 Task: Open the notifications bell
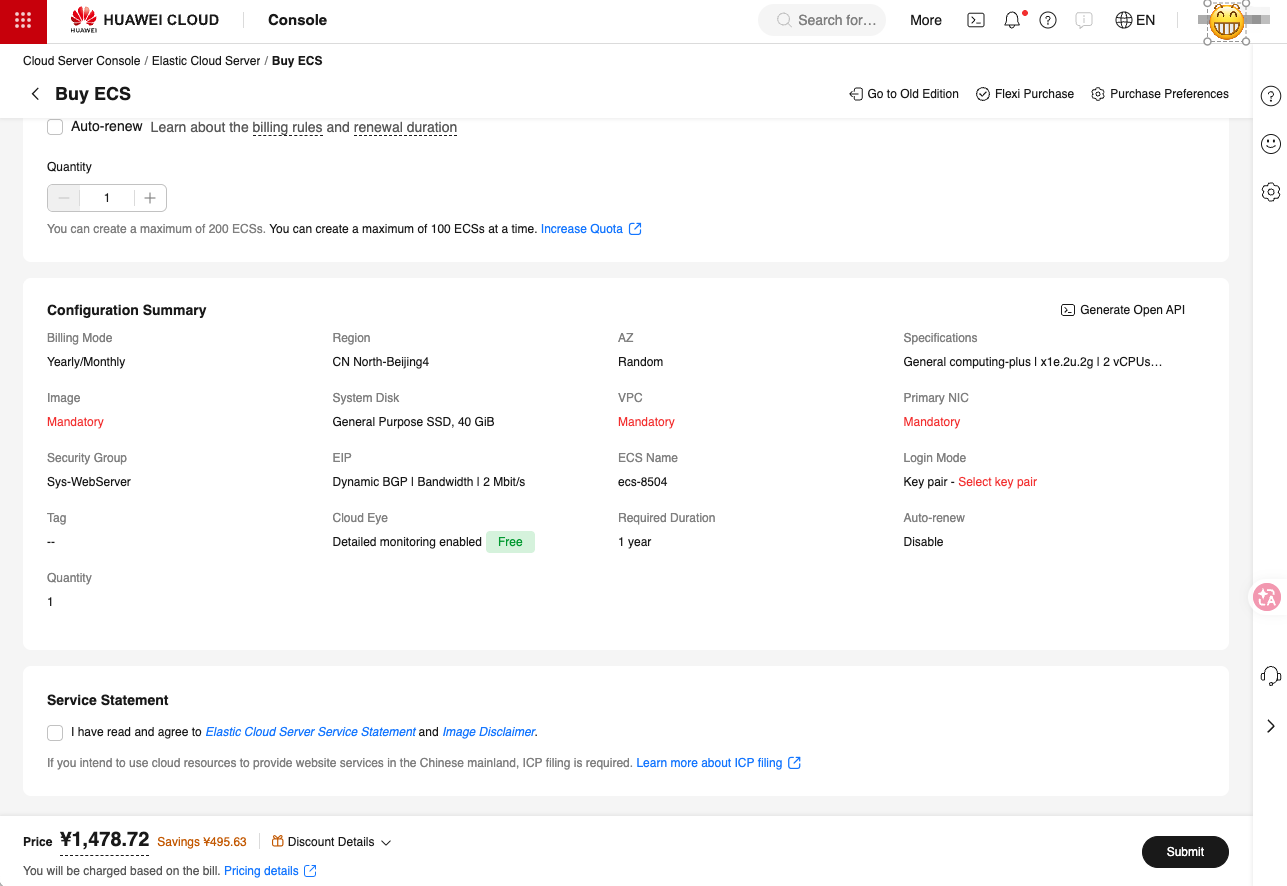click(1012, 20)
